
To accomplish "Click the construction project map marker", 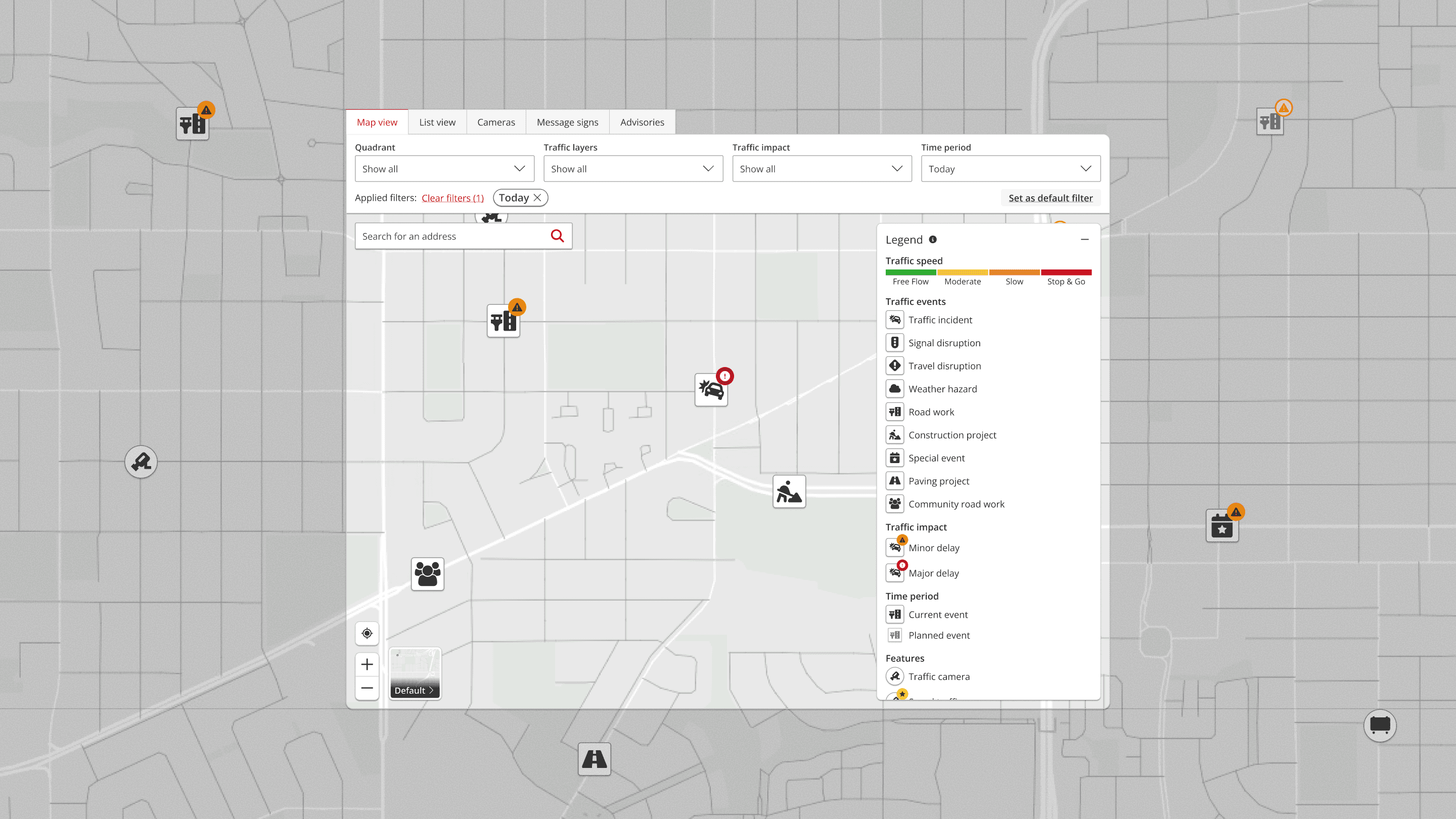I will (x=789, y=492).
